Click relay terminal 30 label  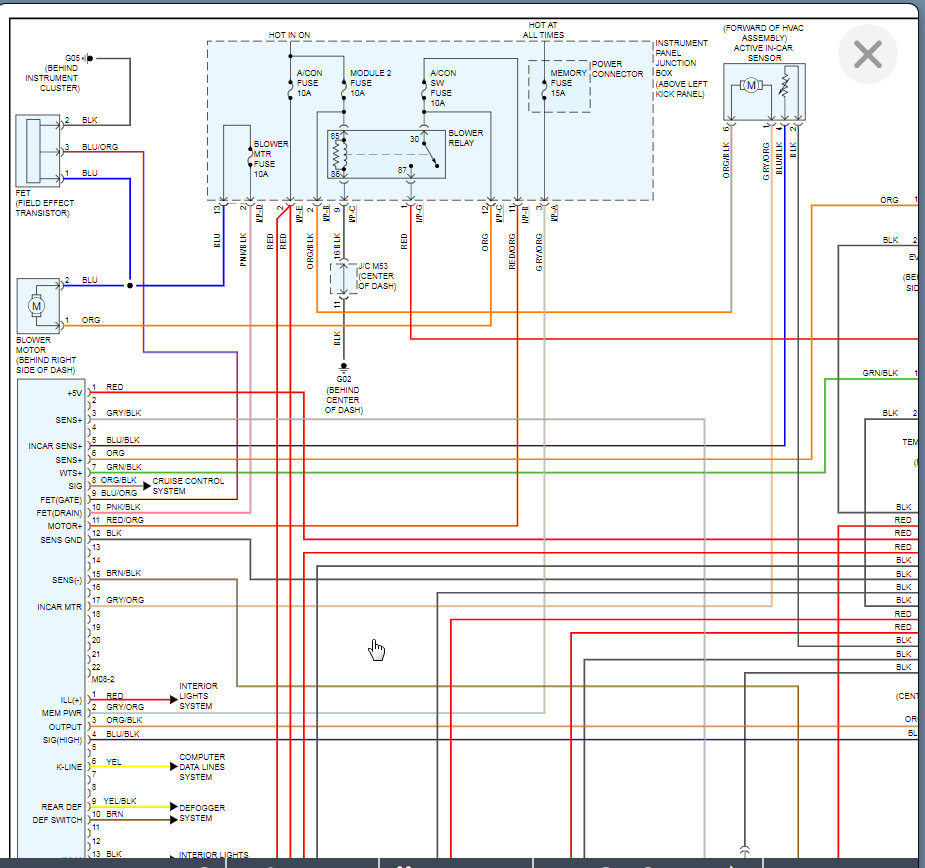[414, 139]
